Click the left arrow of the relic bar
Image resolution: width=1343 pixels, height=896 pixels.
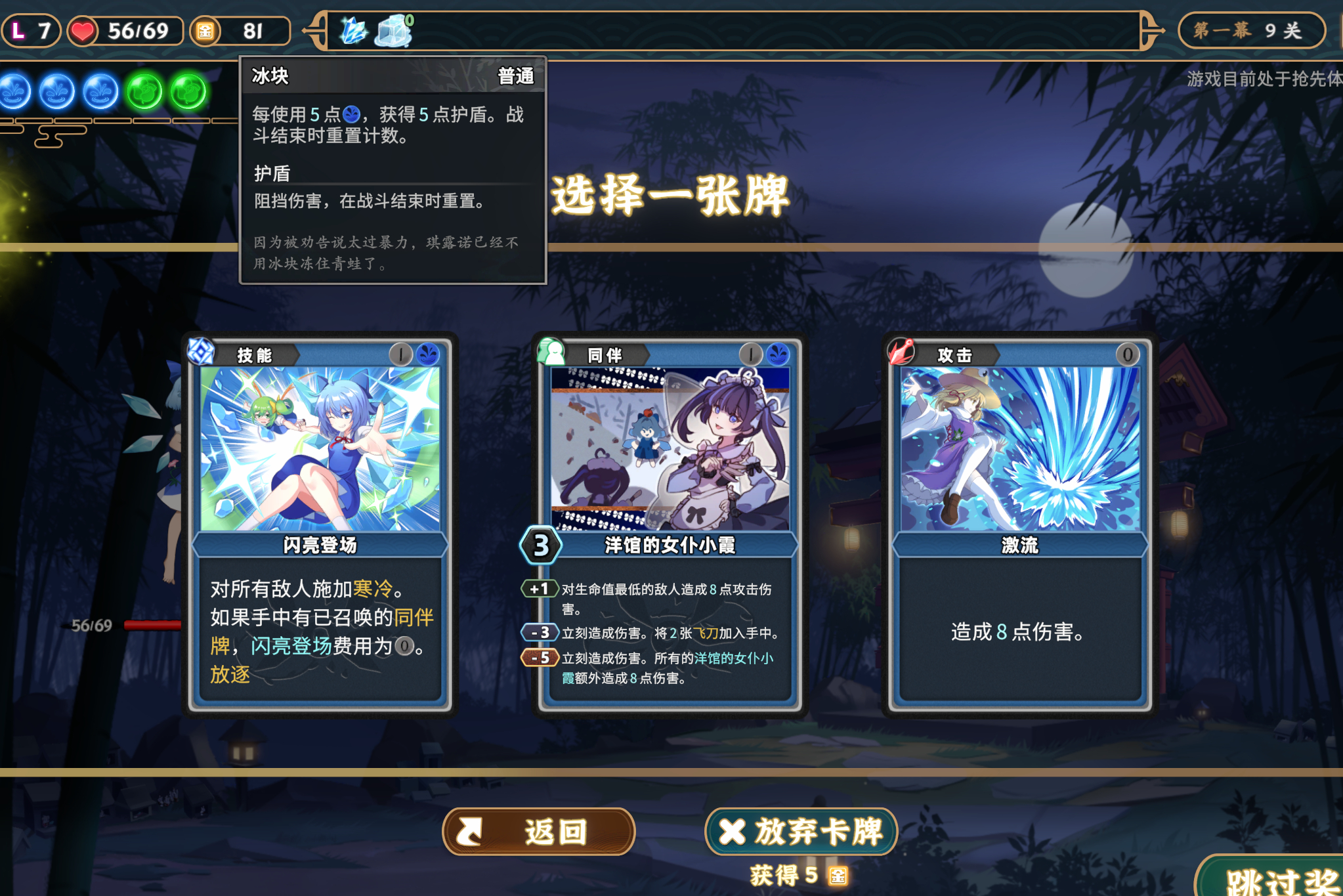[316, 30]
